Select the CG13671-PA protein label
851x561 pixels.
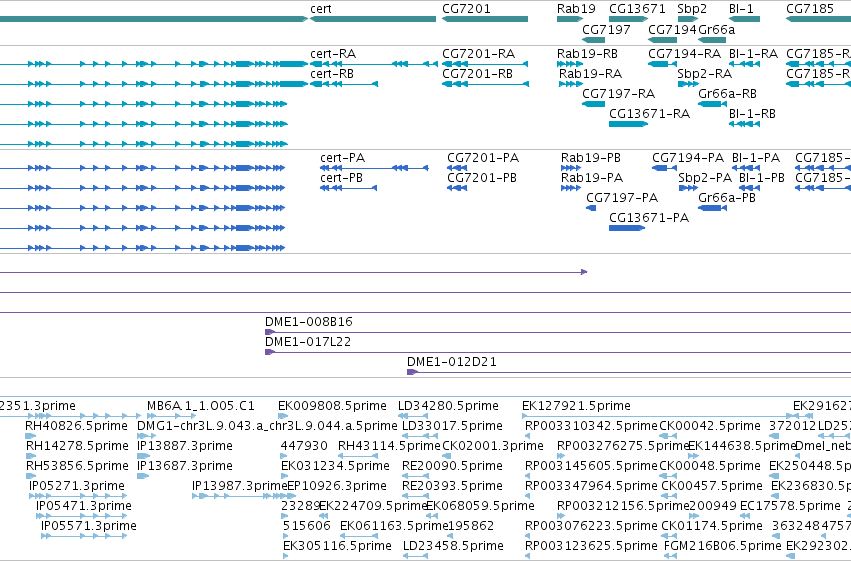(x=649, y=218)
